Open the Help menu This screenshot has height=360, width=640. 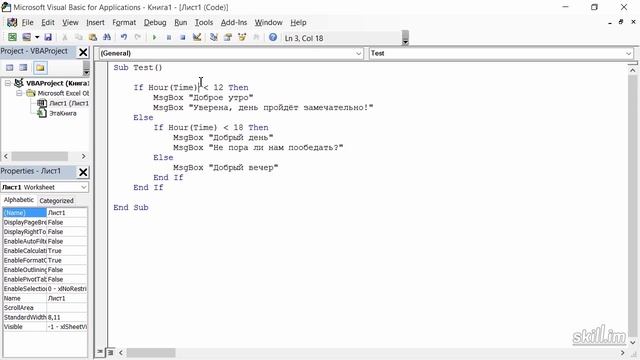click(298, 22)
